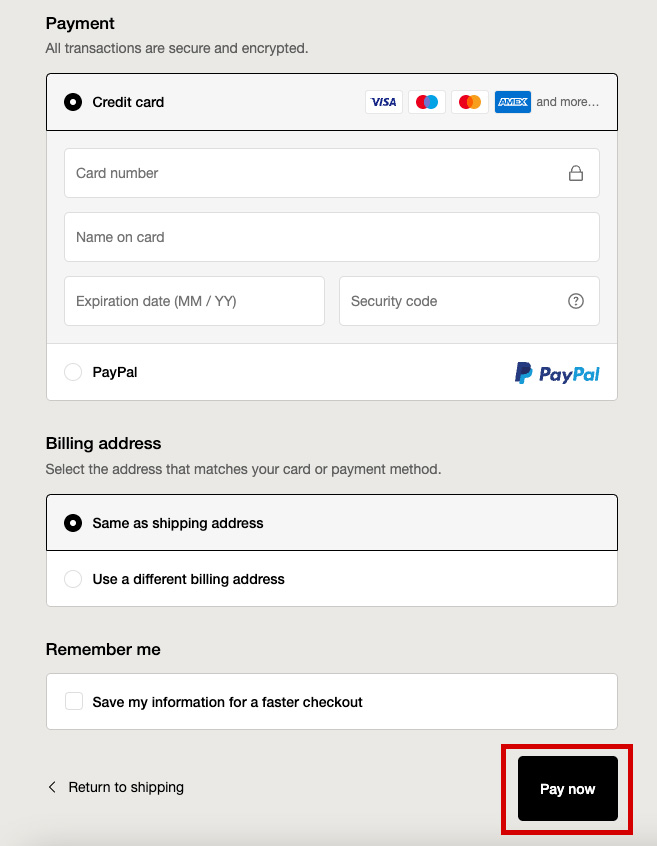This screenshot has height=846, width=657.
Task: Click the Maestro card icon
Action: (427, 102)
